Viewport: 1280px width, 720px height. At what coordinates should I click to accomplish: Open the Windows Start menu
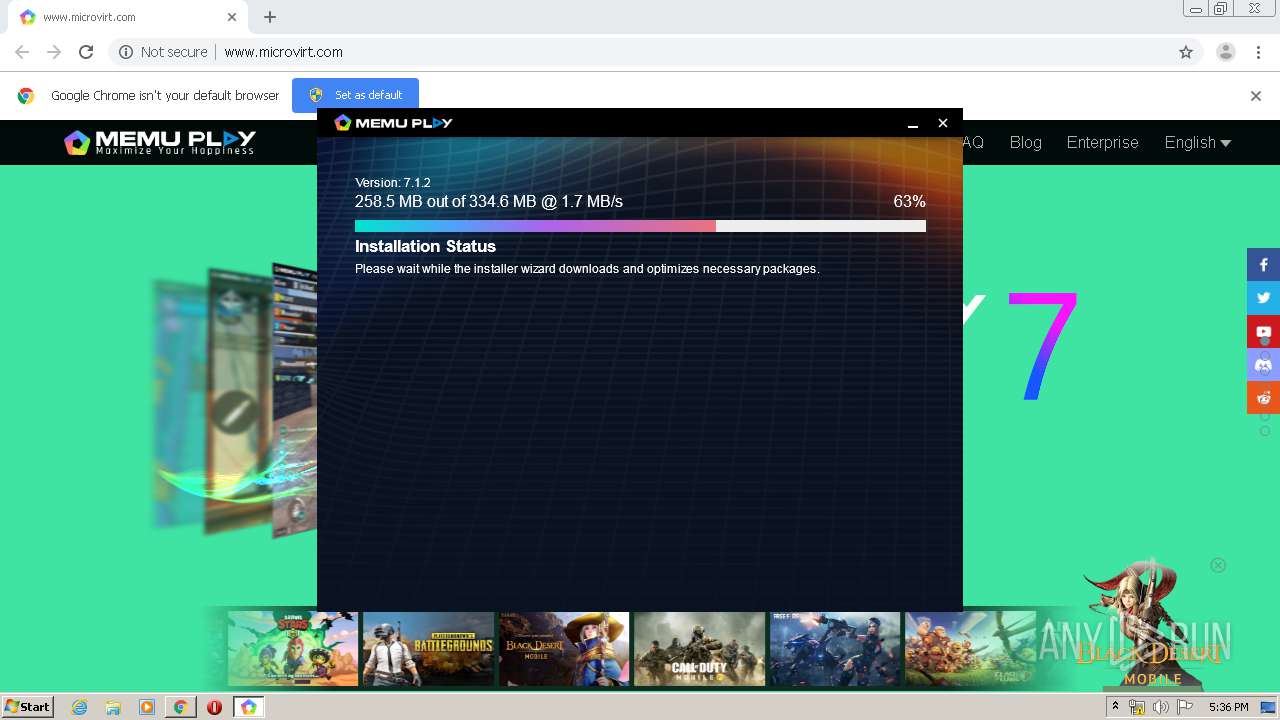tap(27, 707)
